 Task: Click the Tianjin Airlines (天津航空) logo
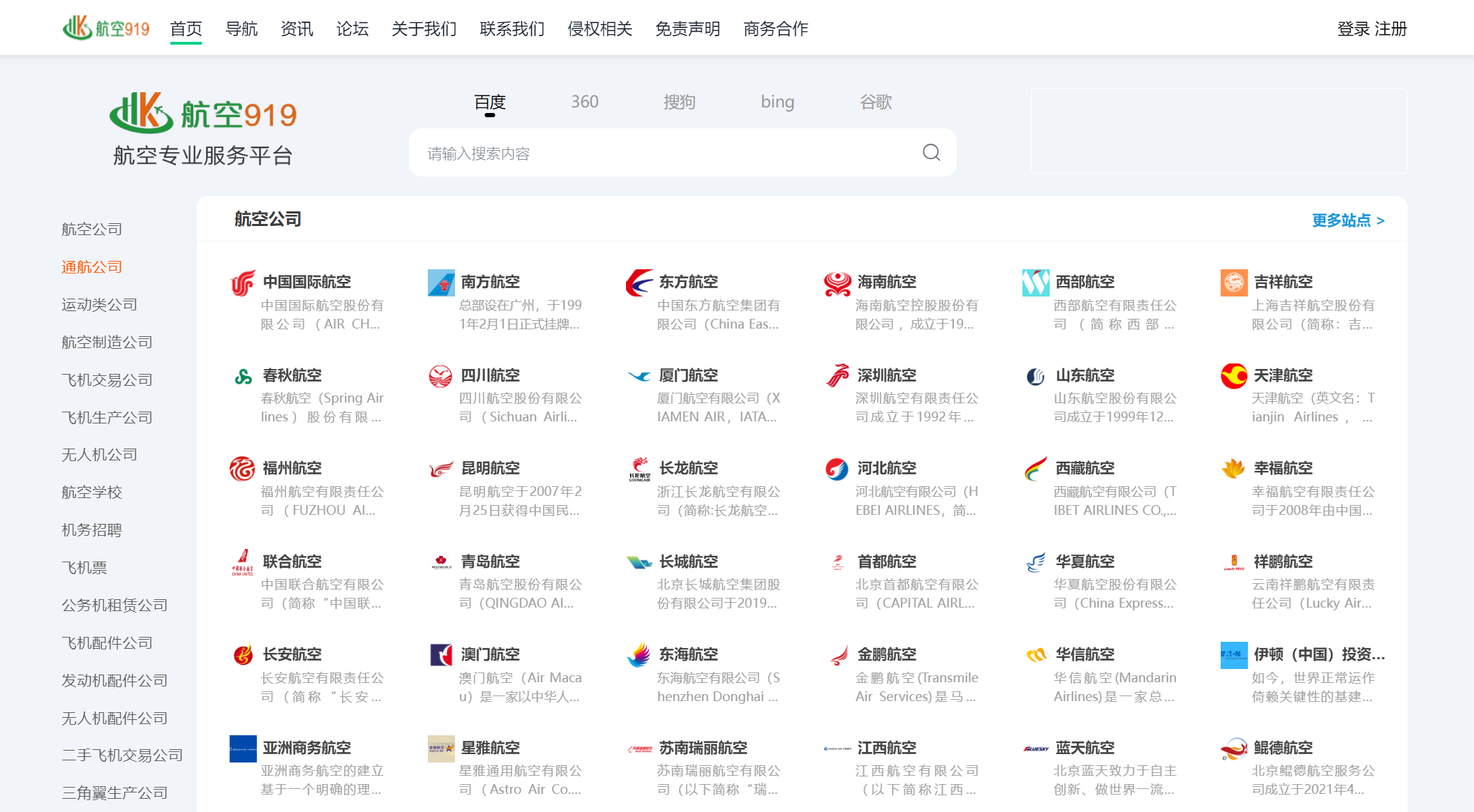[1234, 376]
